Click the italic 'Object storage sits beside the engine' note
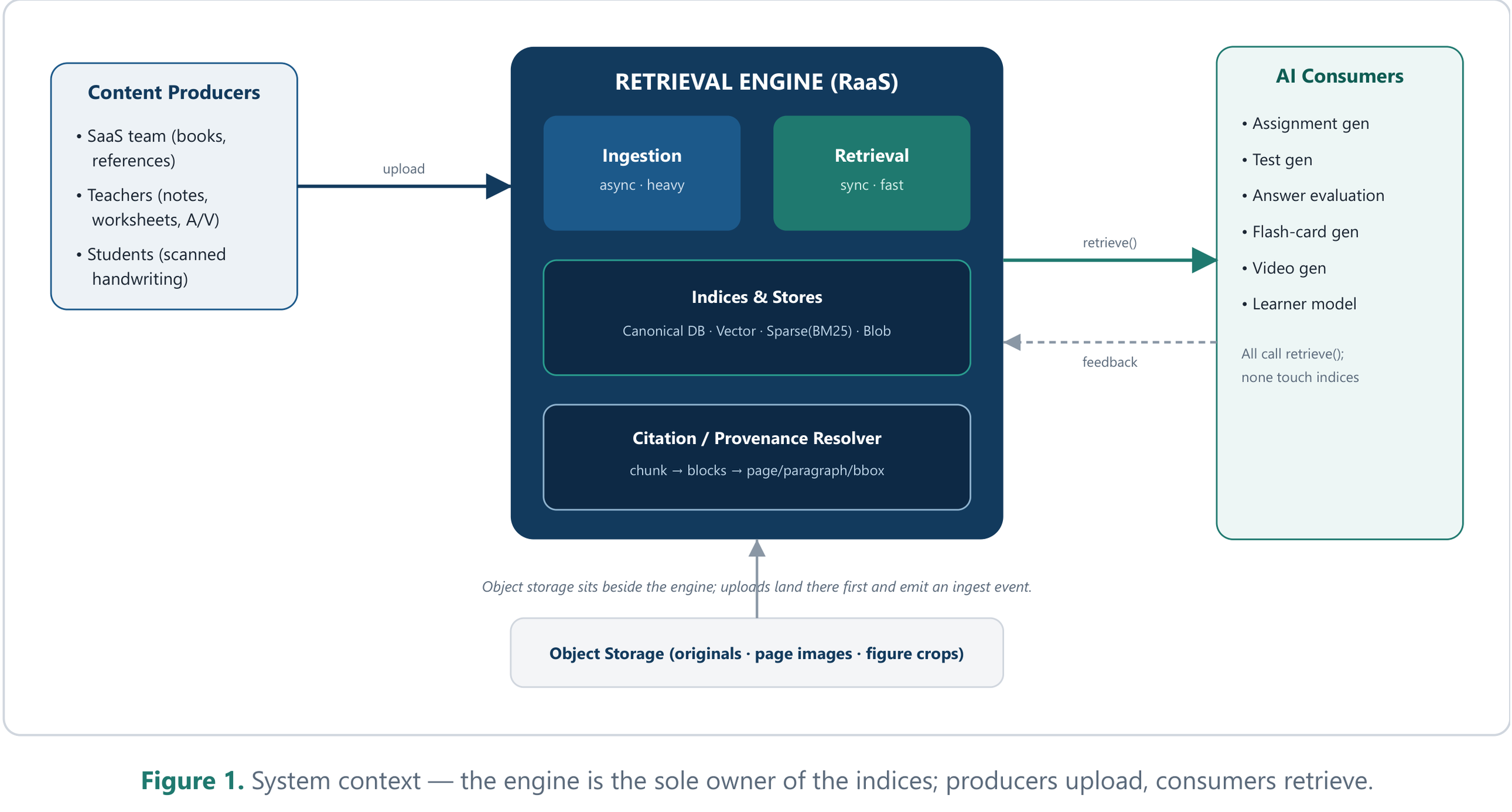This screenshot has width=1512, height=812. point(757,587)
